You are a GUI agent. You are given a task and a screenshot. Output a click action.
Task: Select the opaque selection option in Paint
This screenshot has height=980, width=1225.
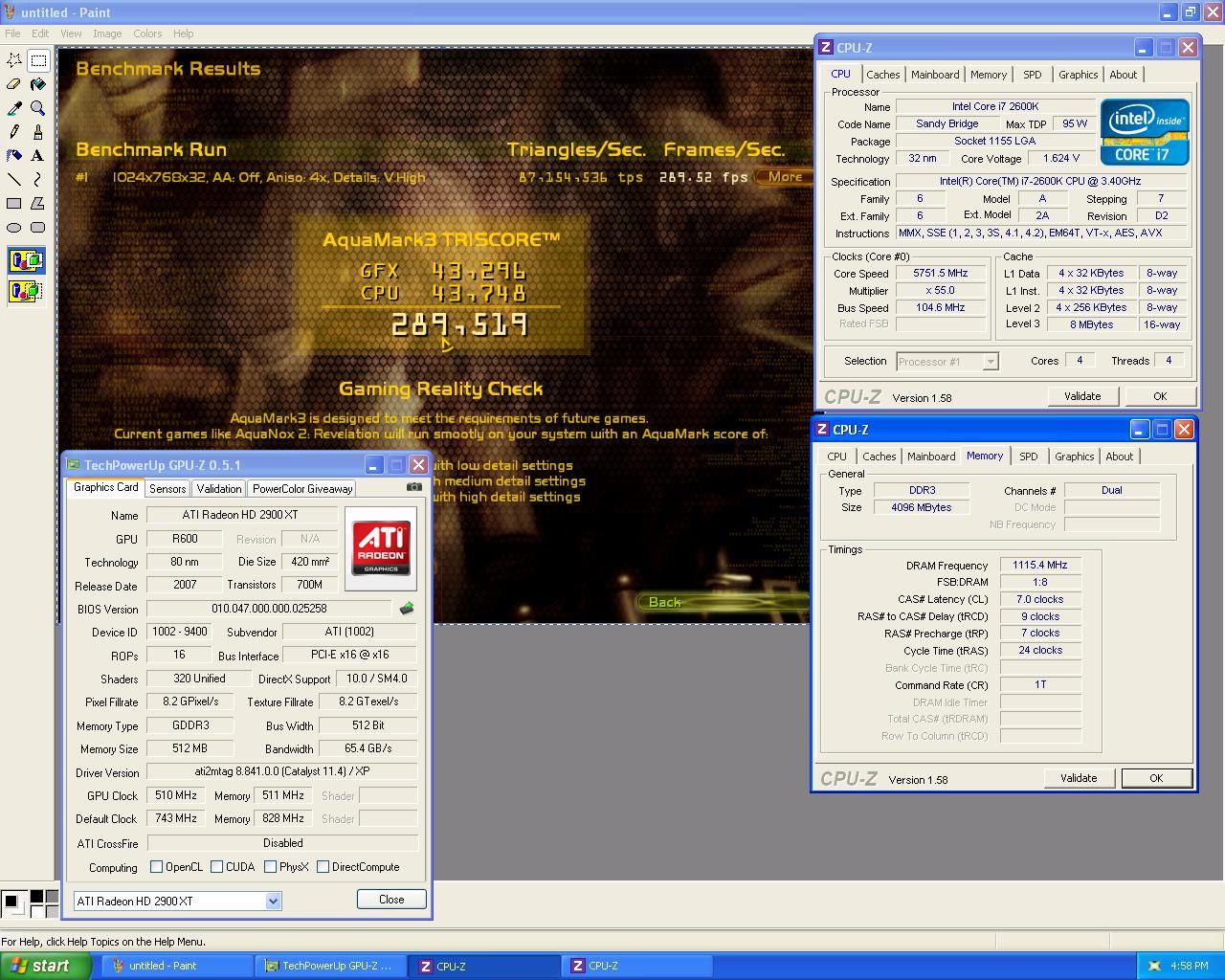tap(26, 260)
